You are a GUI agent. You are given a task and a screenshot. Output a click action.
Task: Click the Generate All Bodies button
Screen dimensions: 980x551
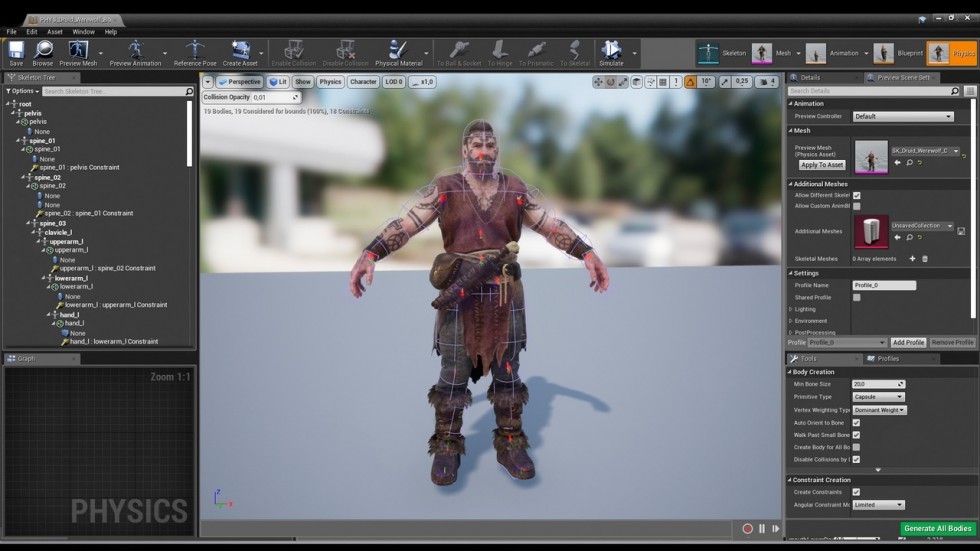coord(938,529)
